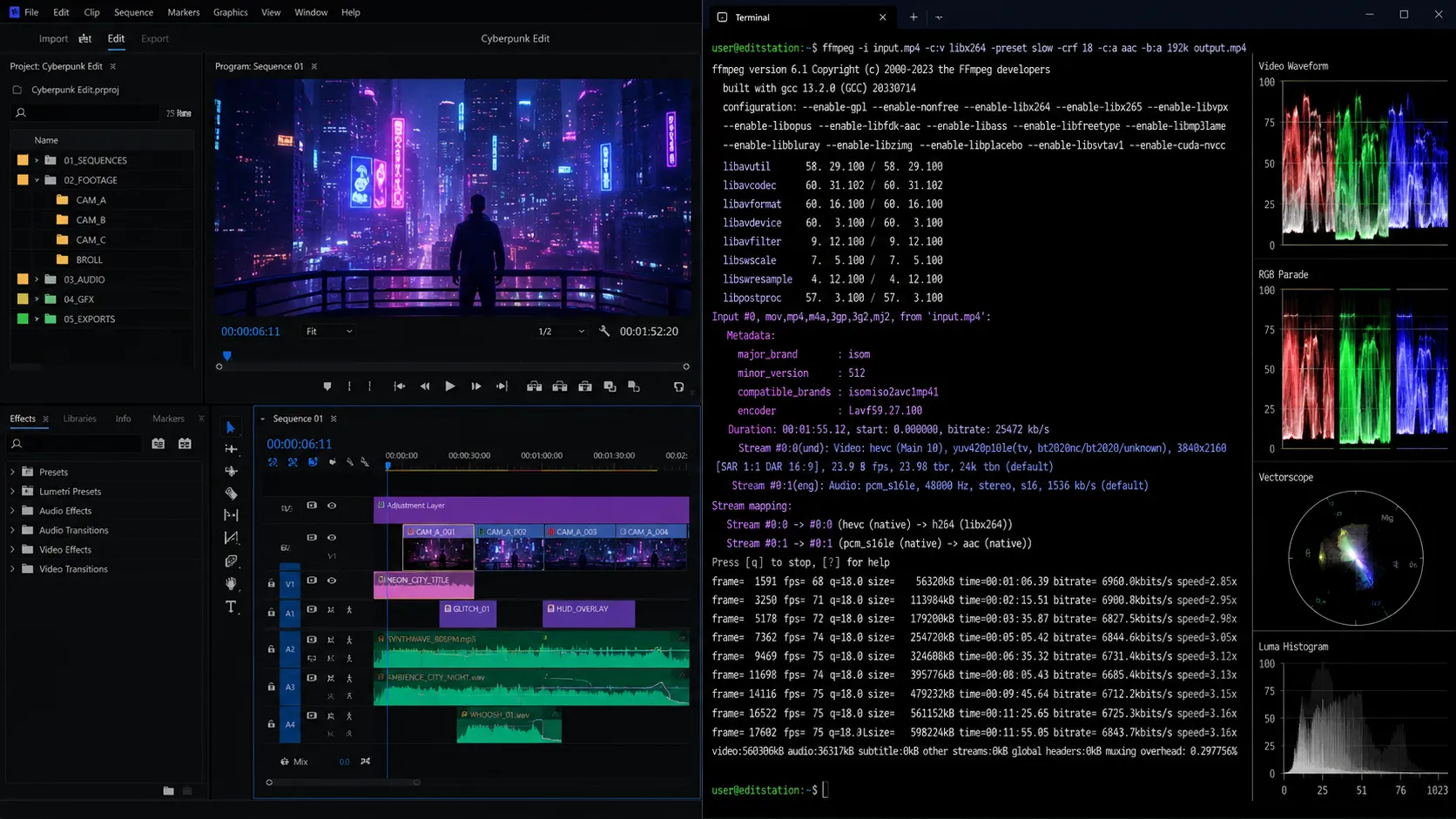Viewport: 1456px width, 819px height.
Task: Switch to the Libraries tab
Action: pyautogui.click(x=79, y=419)
